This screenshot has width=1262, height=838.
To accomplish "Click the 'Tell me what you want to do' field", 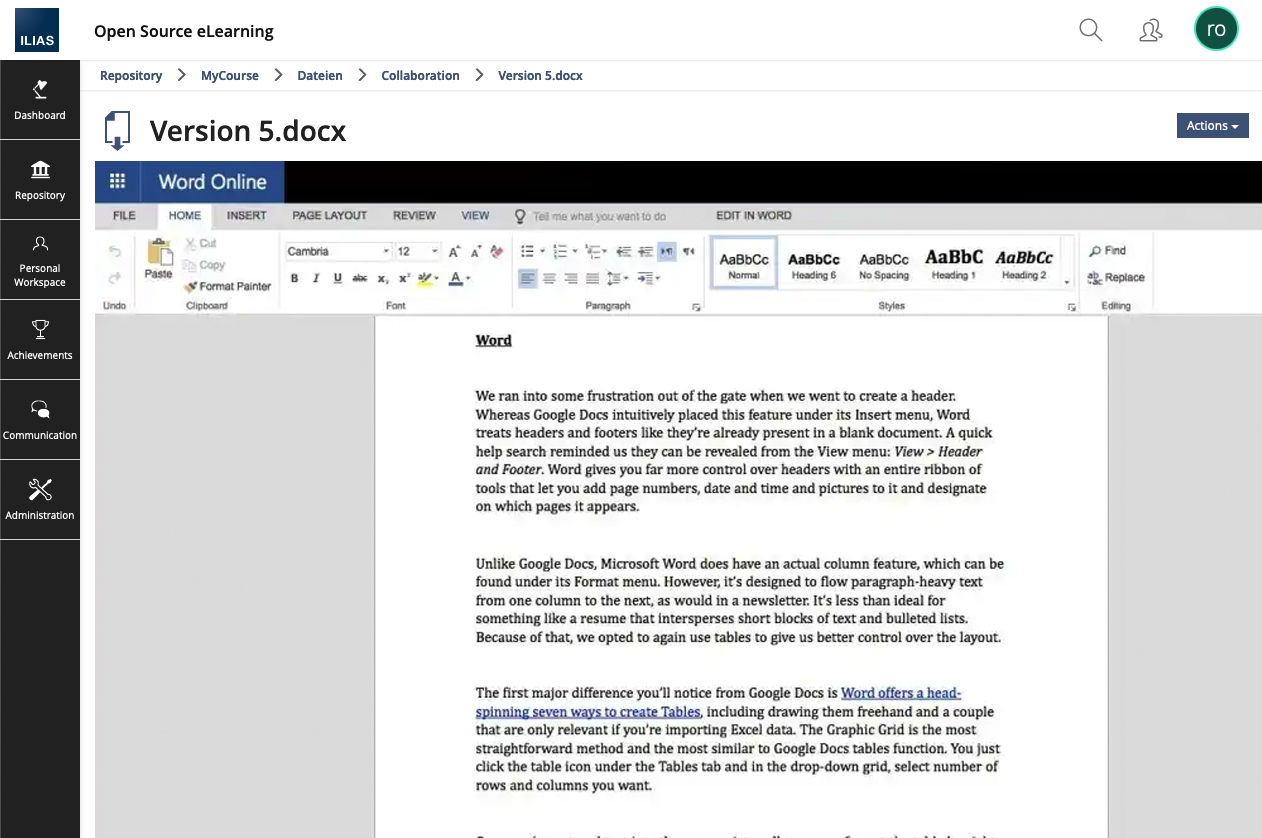I will click(598, 216).
